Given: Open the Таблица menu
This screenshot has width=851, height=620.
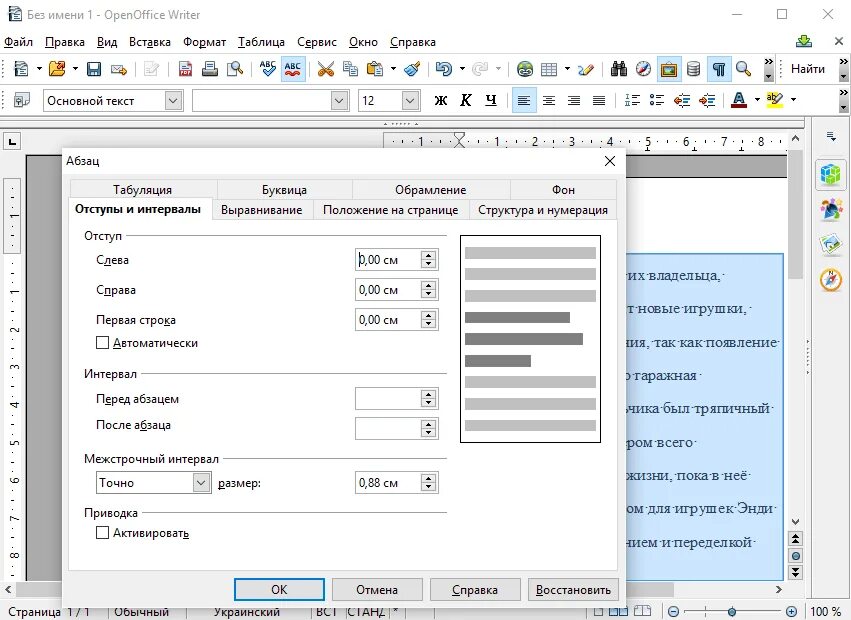Looking at the screenshot, I should 261,42.
